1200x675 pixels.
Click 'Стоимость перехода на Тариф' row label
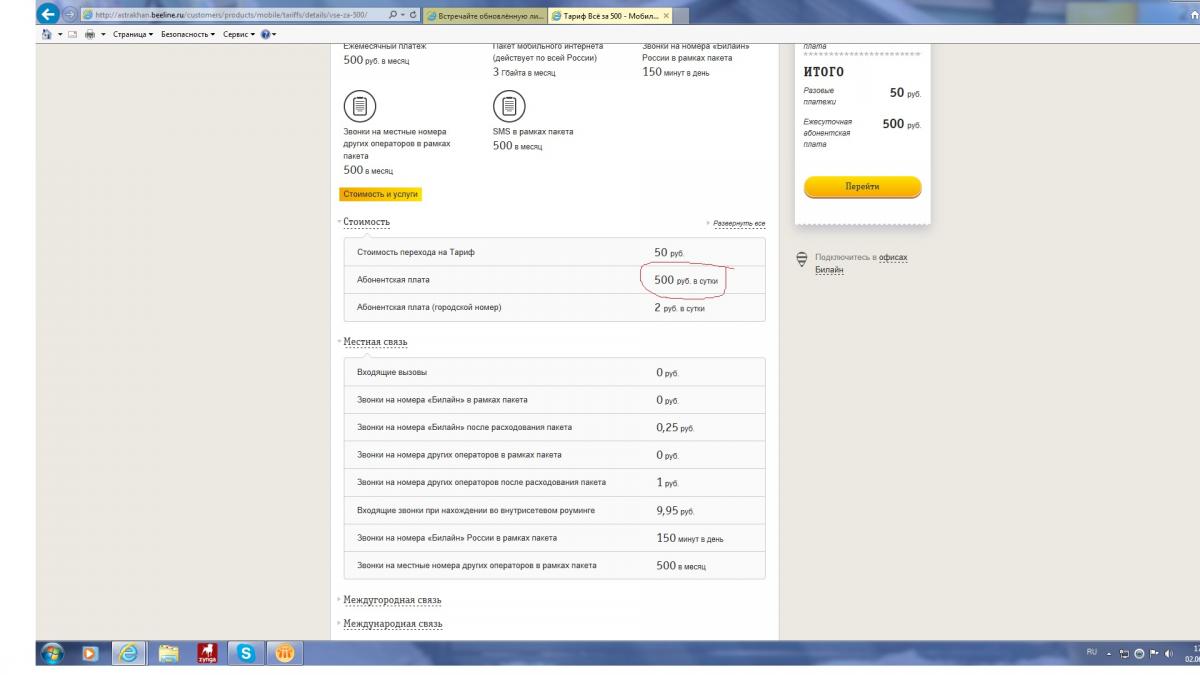click(x=416, y=252)
